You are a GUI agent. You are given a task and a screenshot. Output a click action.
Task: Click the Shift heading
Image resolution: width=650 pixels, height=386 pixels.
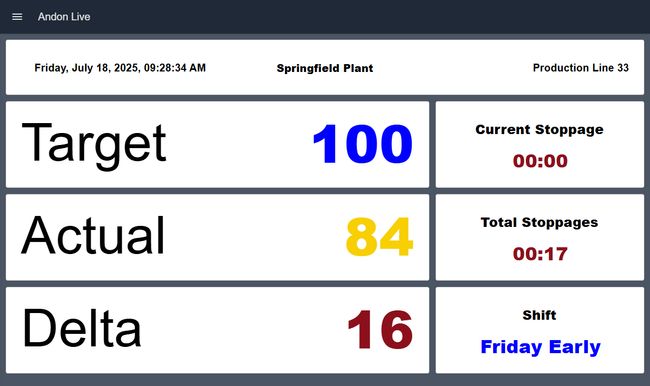click(539, 315)
